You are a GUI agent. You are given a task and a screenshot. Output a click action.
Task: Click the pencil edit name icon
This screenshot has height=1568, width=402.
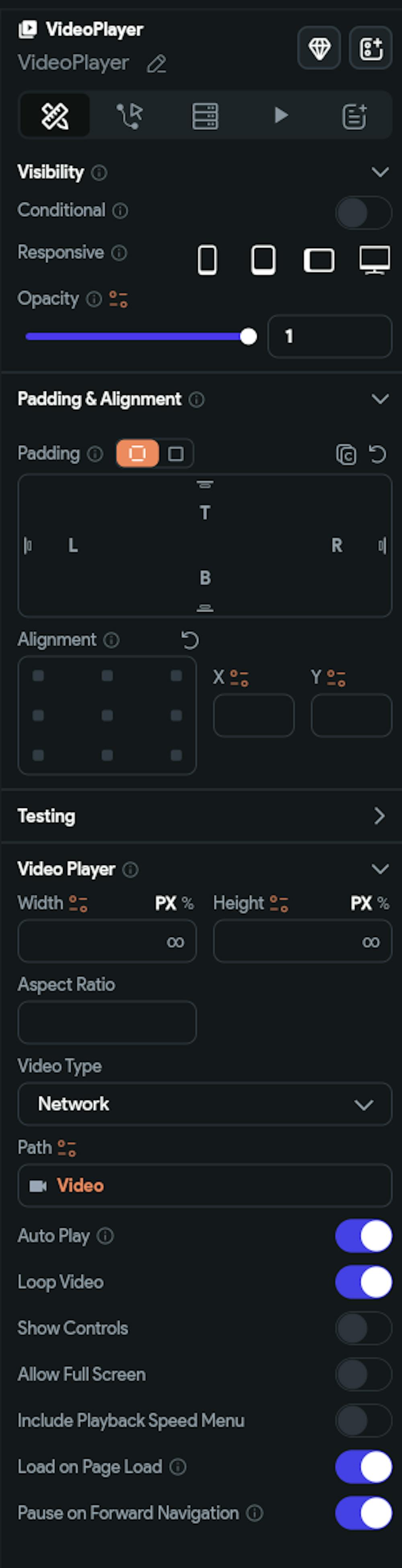[157, 63]
